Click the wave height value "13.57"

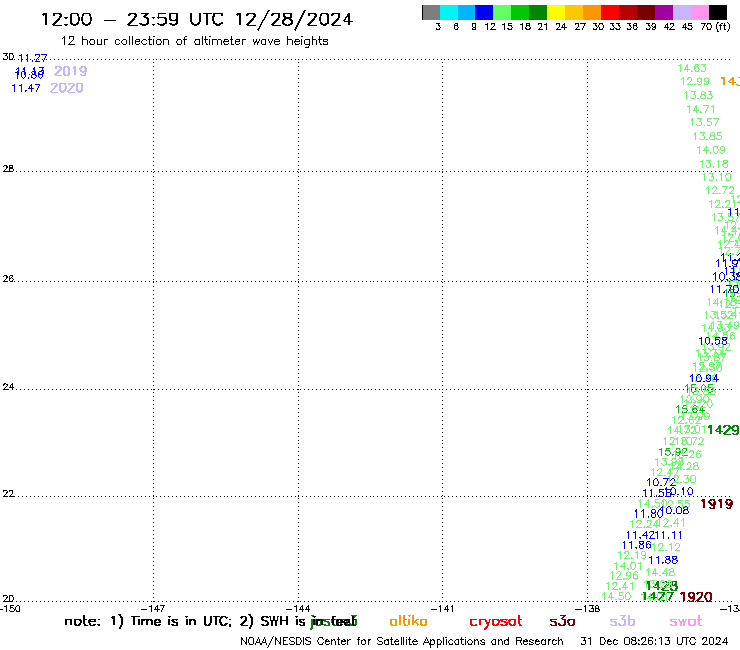pos(704,123)
